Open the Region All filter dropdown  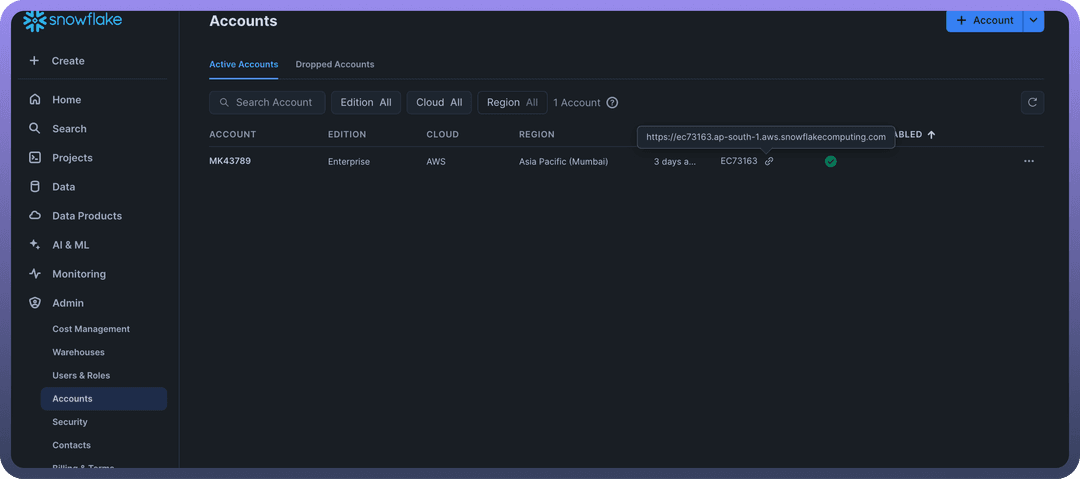click(x=512, y=102)
